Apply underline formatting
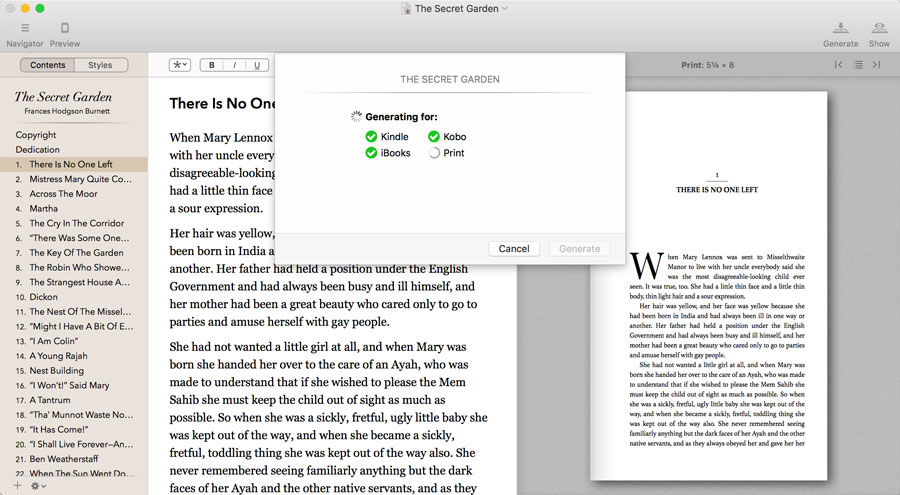Image resolution: width=900 pixels, height=495 pixels. pyautogui.click(x=257, y=65)
